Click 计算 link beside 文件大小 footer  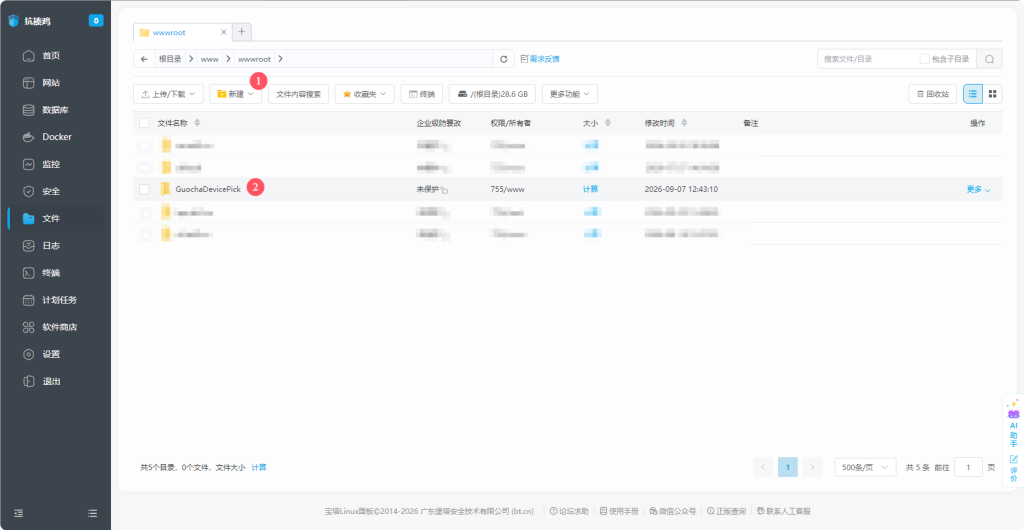tap(259, 467)
